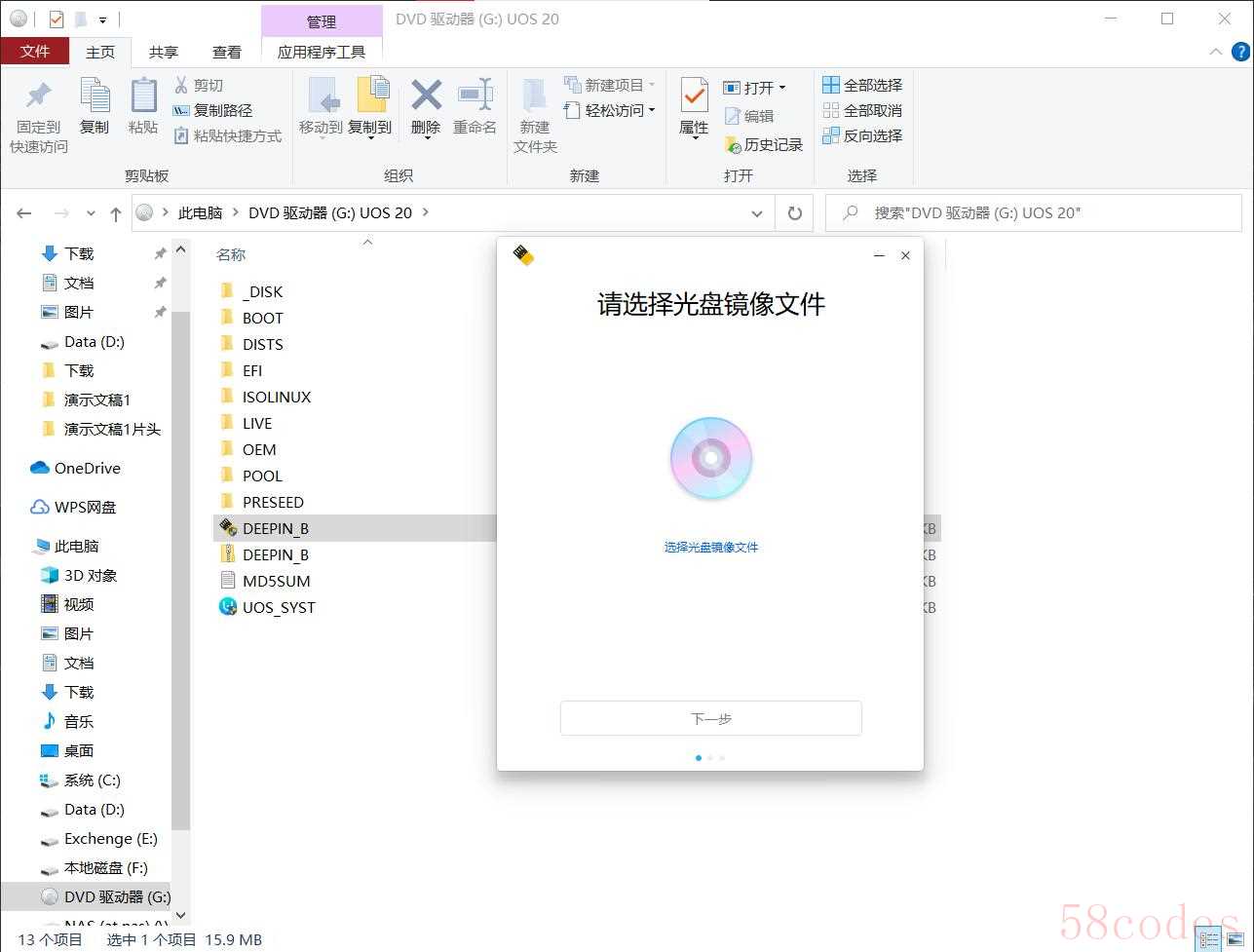Screen dimensions: 1254x952
Task: Select the ISOLINUX folder
Action: tap(266, 397)
